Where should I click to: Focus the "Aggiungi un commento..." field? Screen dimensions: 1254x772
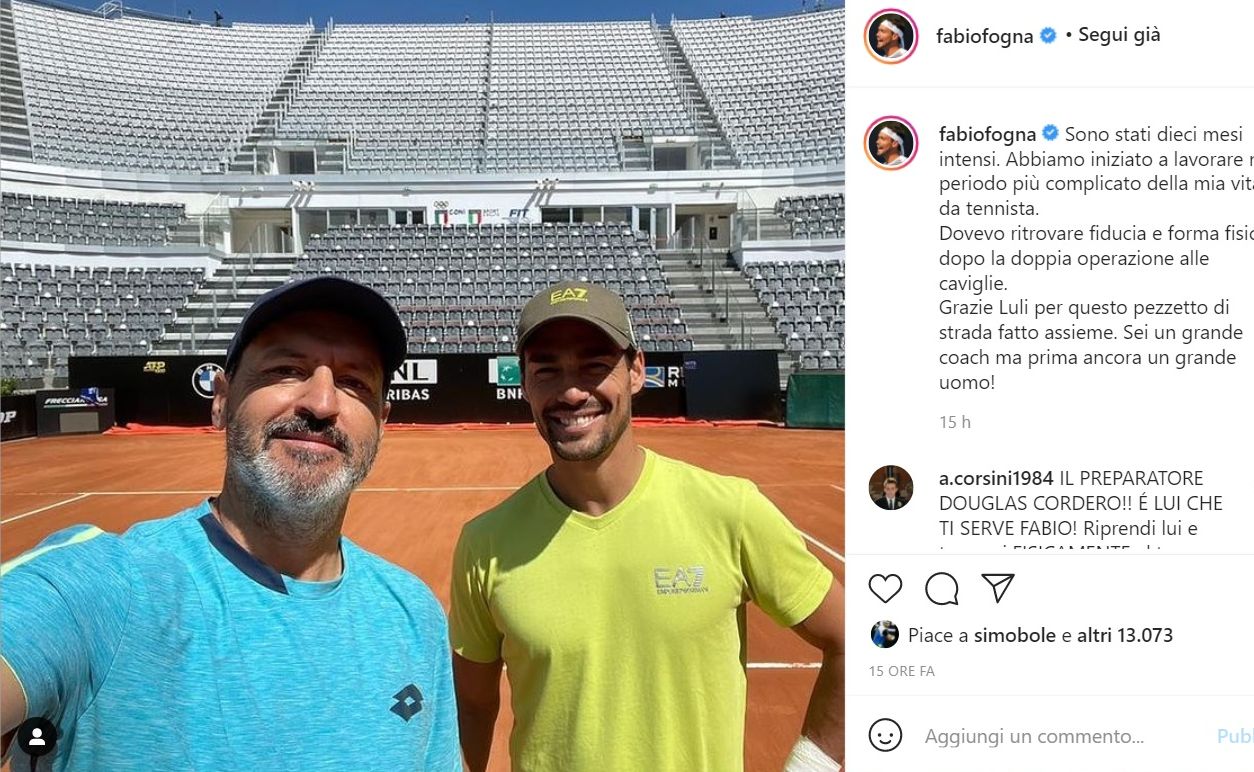(x=1034, y=737)
